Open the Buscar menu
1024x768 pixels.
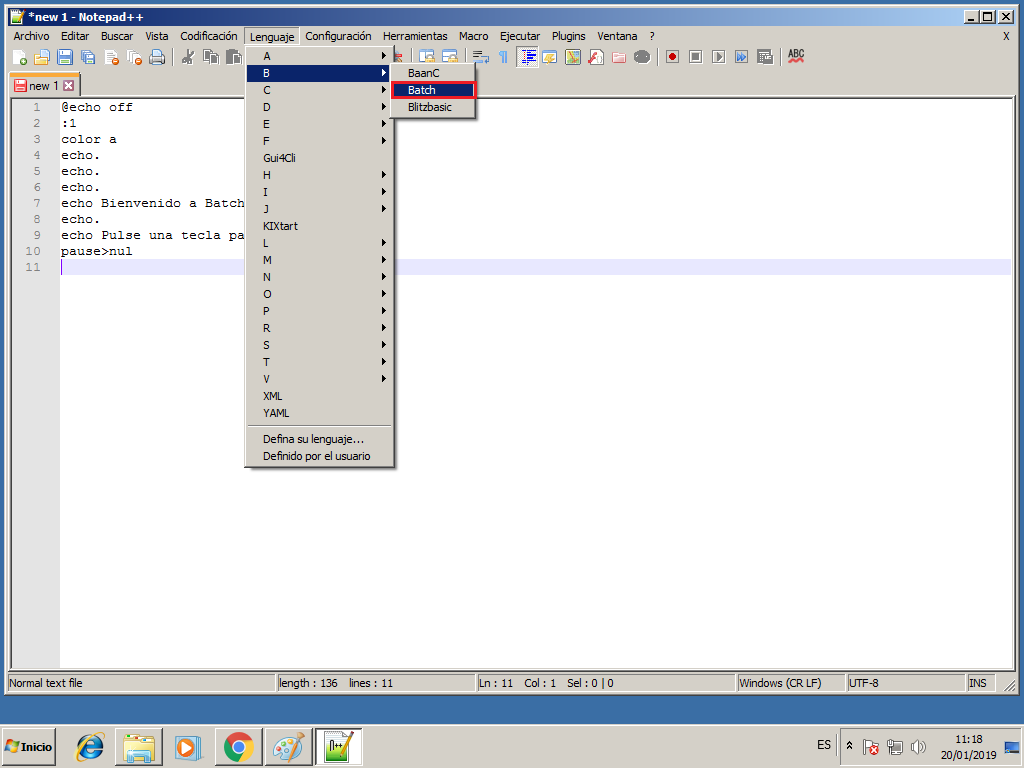116,35
